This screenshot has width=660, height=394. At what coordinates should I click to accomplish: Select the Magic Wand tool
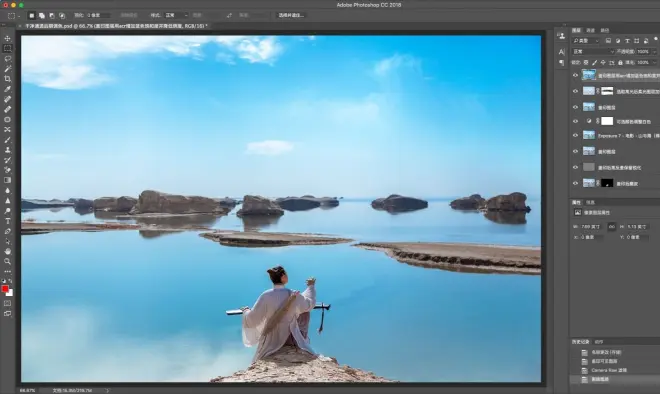[7, 69]
